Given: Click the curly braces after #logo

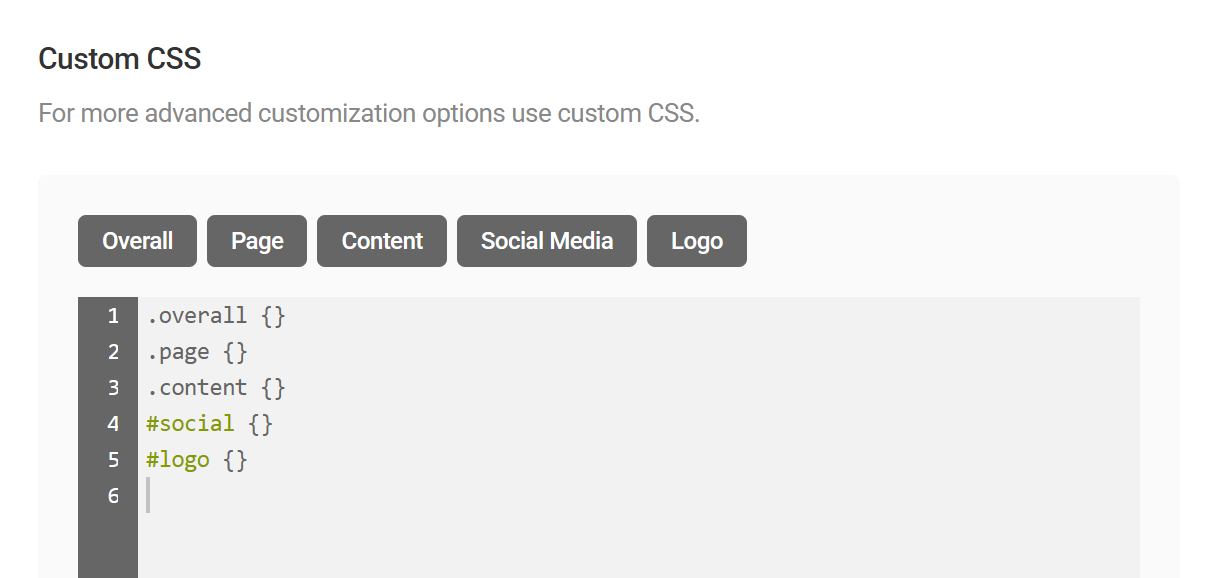Looking at the screenshot, I should tap(236, 459).
